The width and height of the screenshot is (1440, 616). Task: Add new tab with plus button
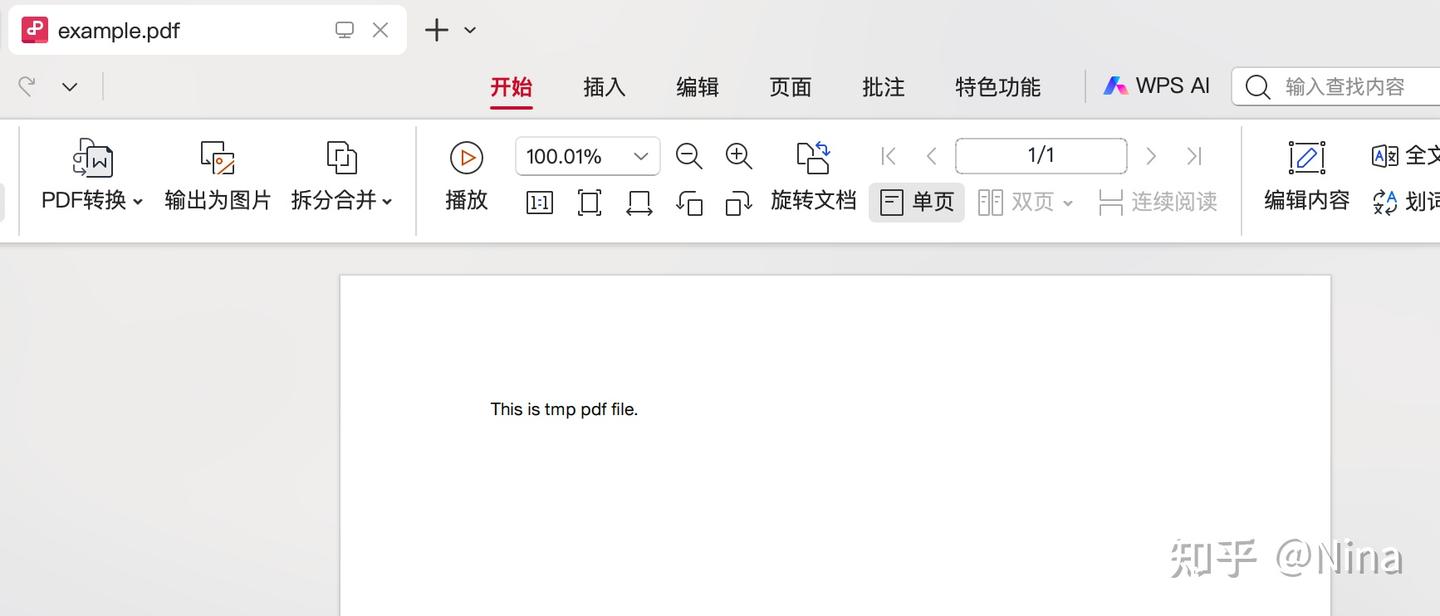click(x=437, y=30)
